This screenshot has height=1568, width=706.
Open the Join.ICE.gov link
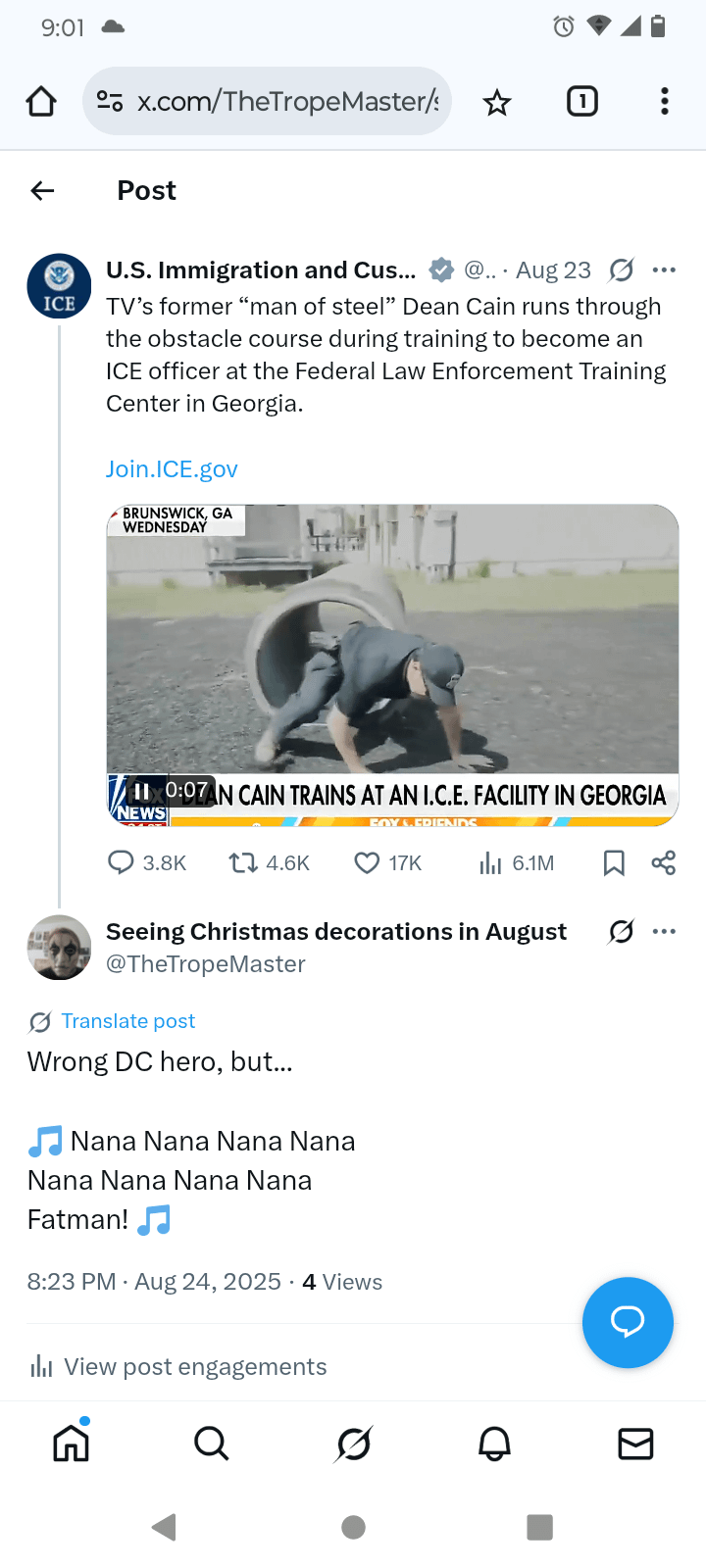(x=172, y=469)
